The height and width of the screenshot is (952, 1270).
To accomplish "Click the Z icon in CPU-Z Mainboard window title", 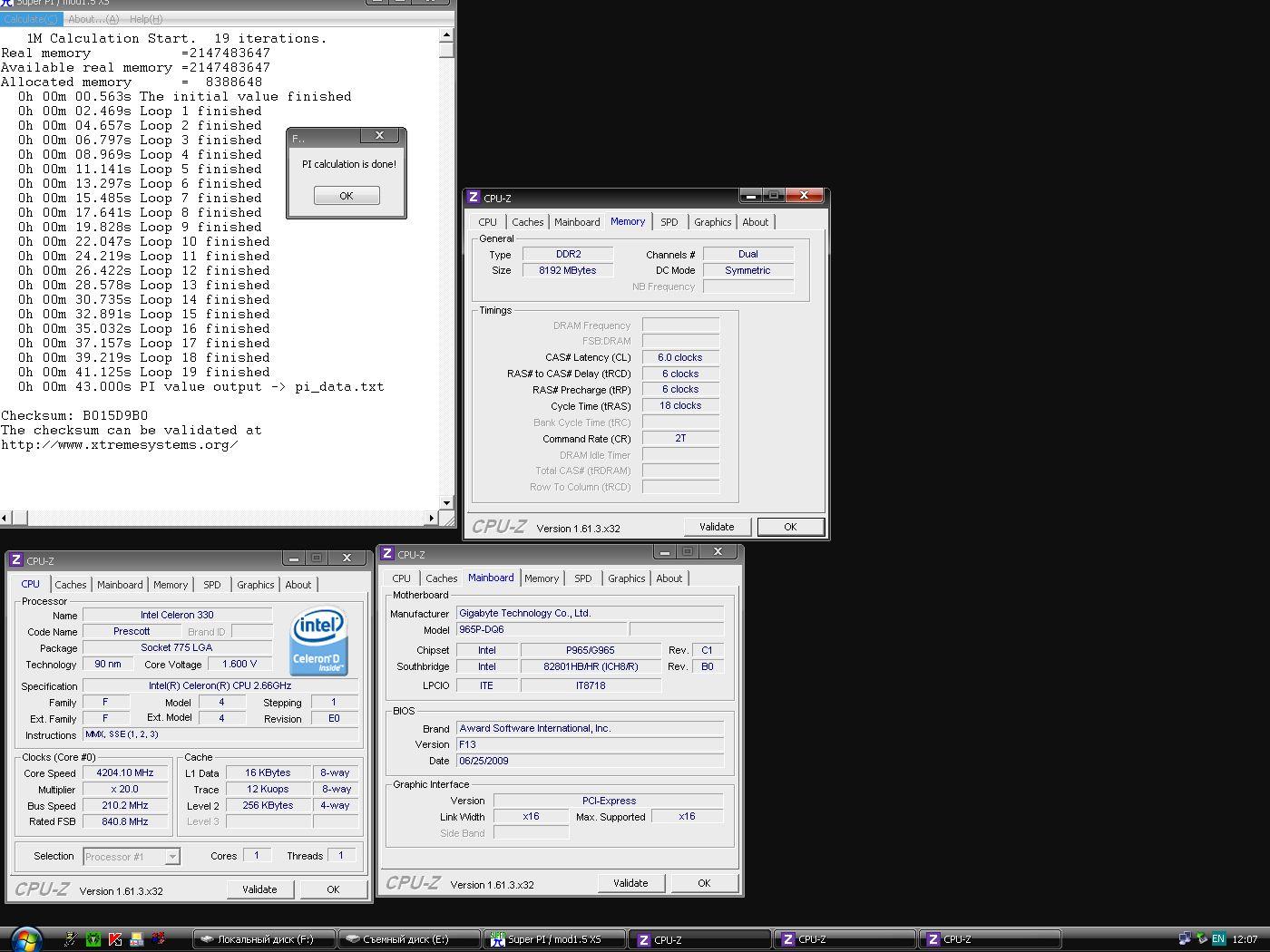I will (387, 554).
